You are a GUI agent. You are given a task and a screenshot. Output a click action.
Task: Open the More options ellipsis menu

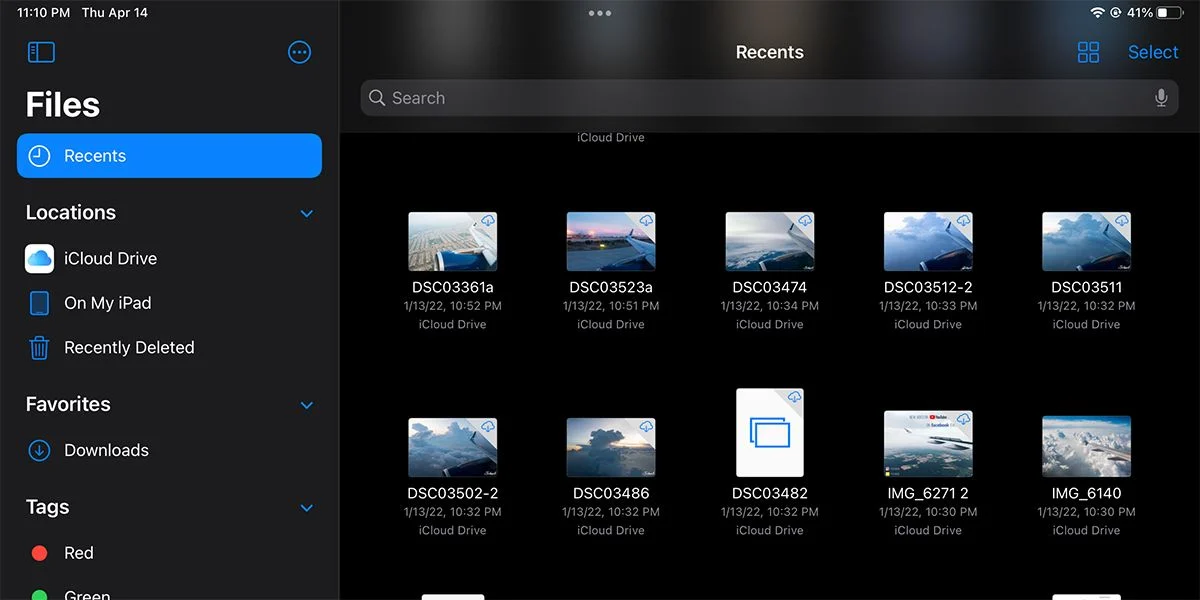tap(299, 53)
